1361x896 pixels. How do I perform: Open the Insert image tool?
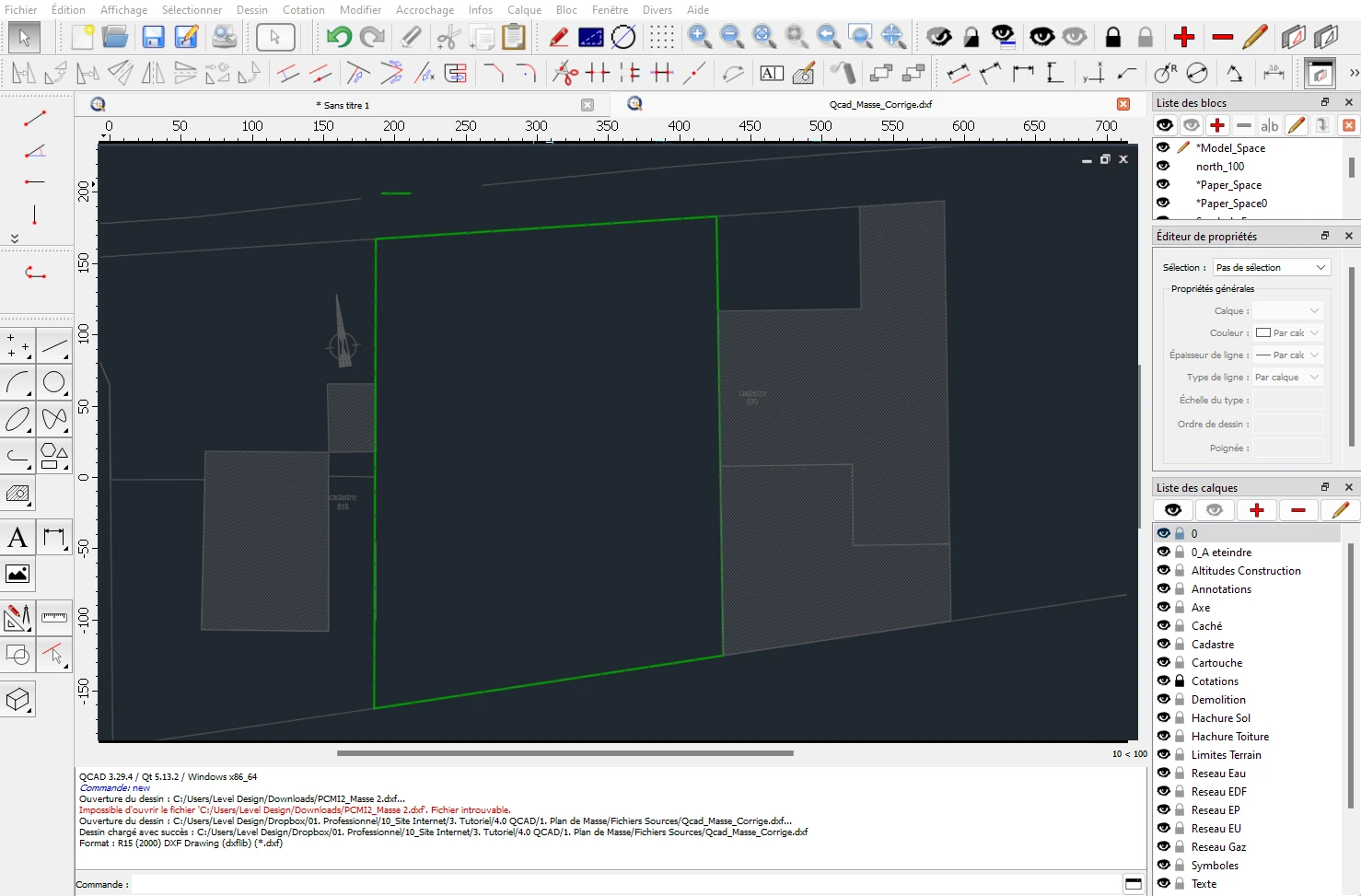17,574
